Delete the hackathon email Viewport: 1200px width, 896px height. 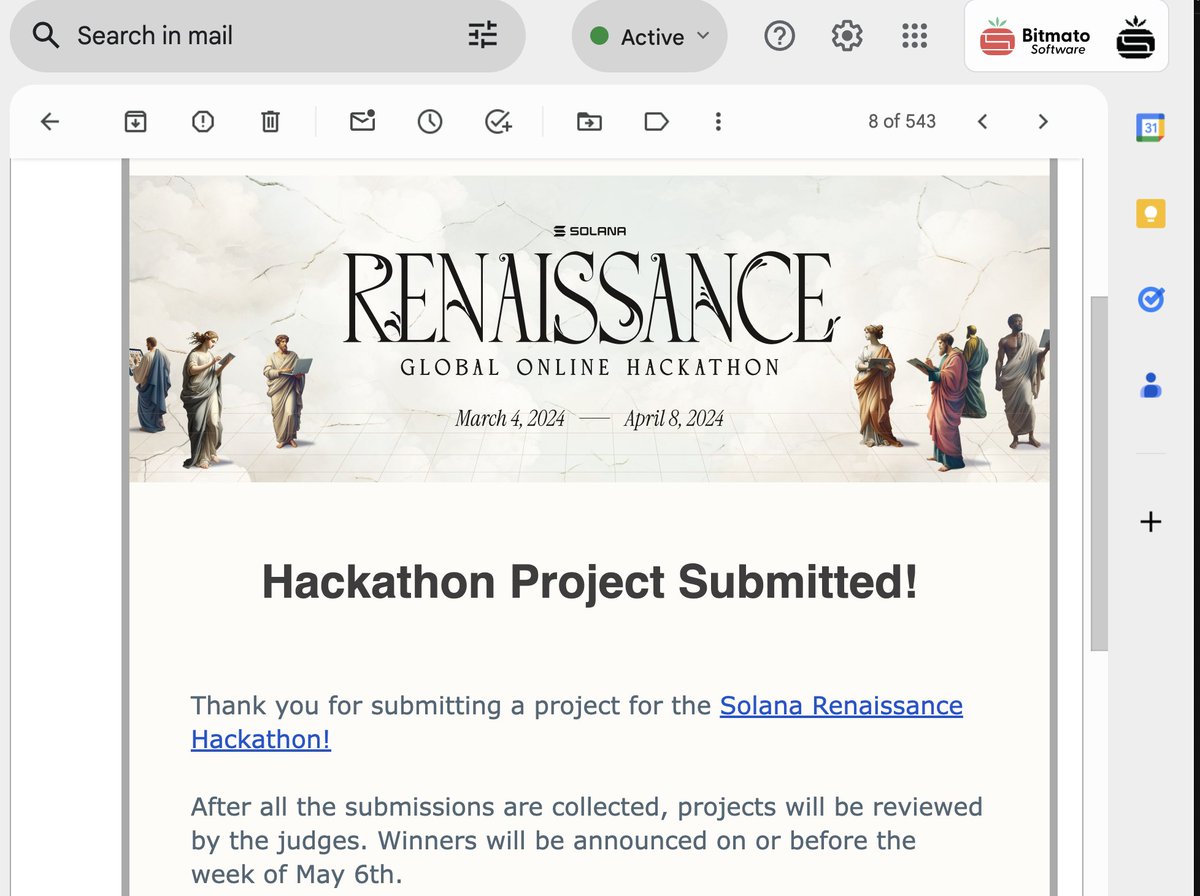coord(268,121)
